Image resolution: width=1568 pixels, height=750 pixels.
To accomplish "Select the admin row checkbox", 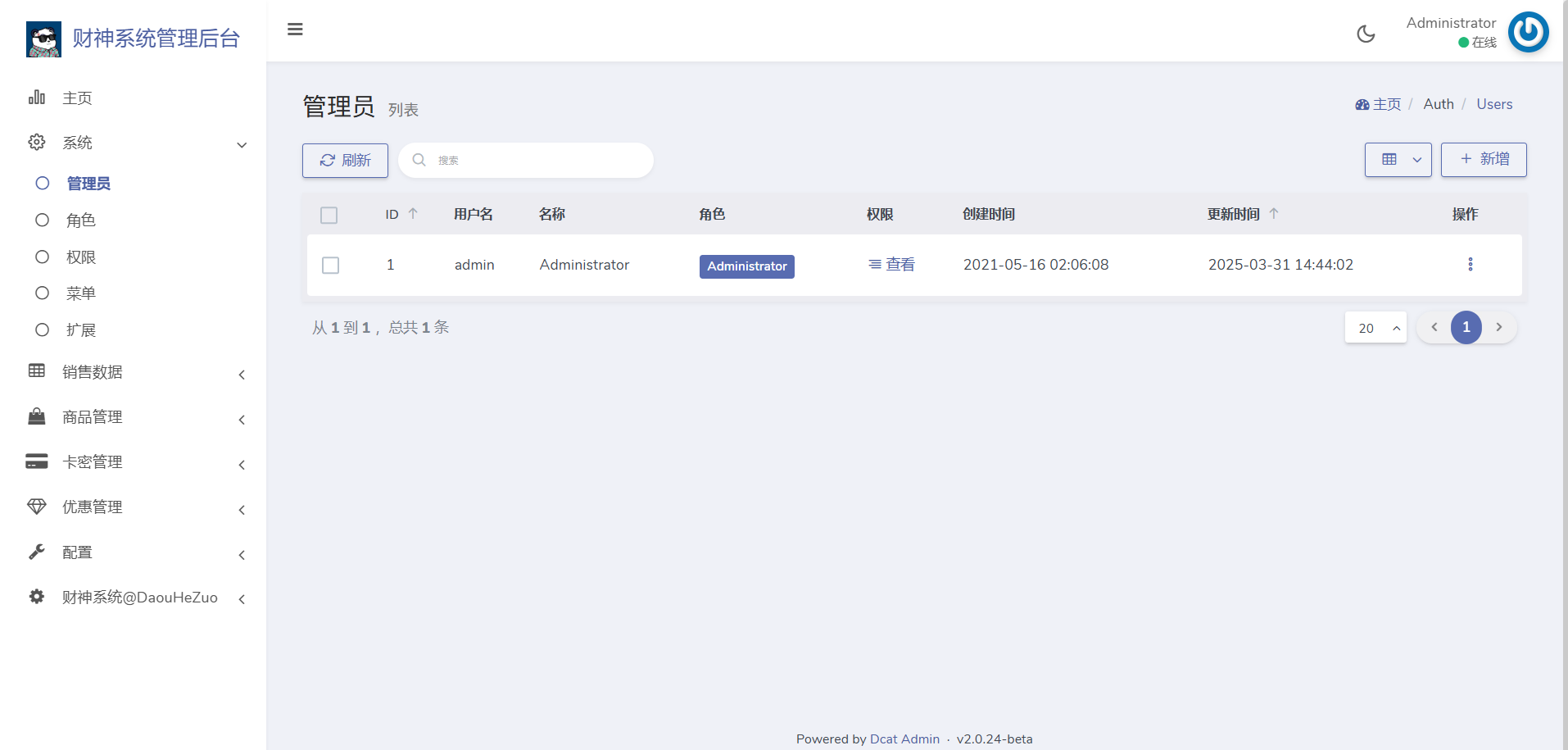I will click(330, 266).
